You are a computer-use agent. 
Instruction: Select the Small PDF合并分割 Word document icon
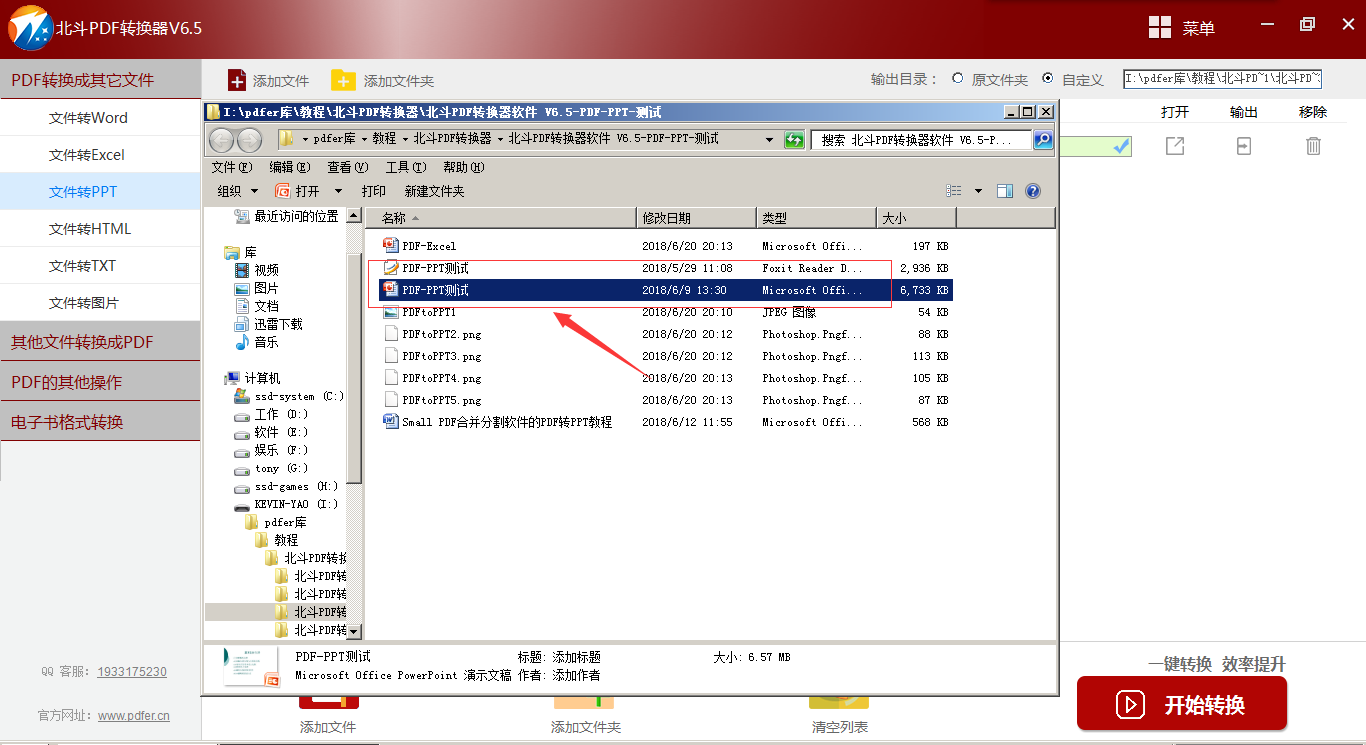click(x=391, y=422)
